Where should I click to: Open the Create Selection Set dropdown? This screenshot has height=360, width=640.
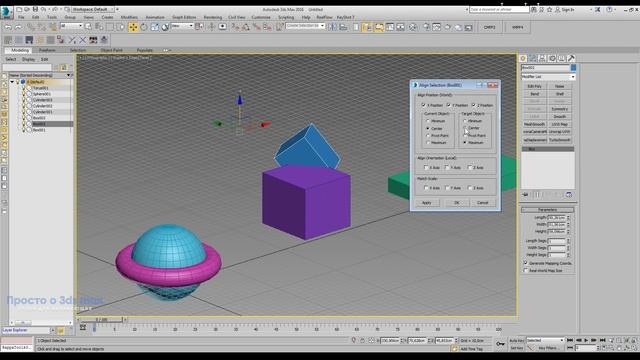pyautogui.click(x=305, y=26)
